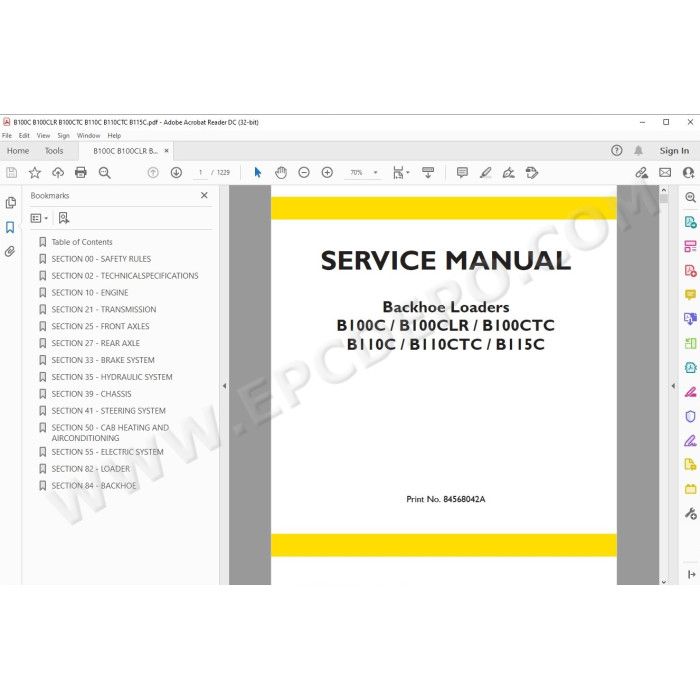
Task: Zoom in with plus icon
Action: [327, 172]
